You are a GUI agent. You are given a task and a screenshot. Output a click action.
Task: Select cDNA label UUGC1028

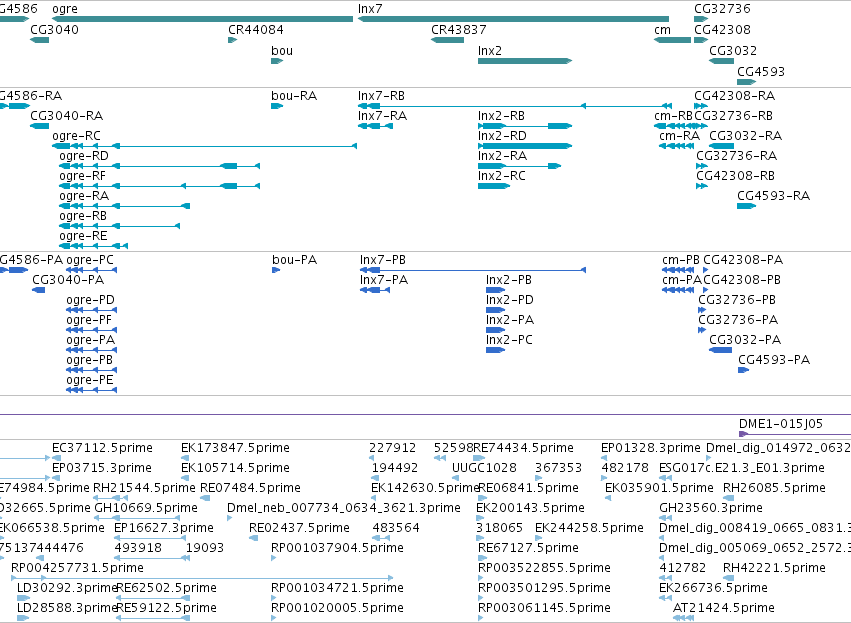[484, 468]
